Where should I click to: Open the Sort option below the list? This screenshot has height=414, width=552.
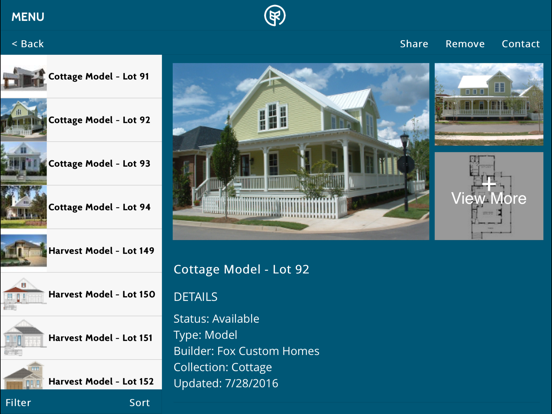pos(139,402)
